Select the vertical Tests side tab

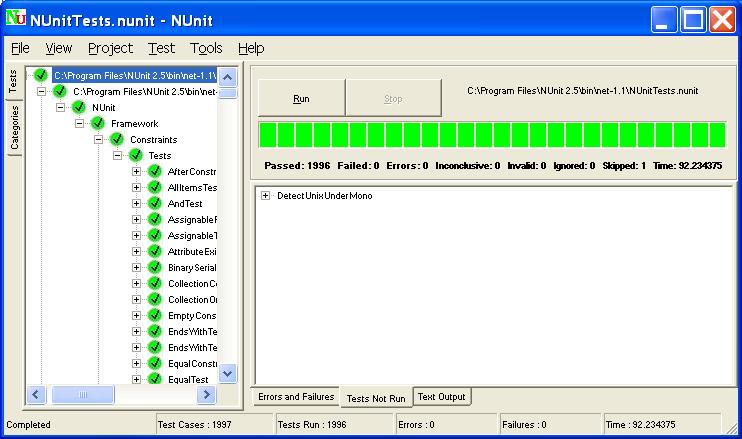(13, 82)
